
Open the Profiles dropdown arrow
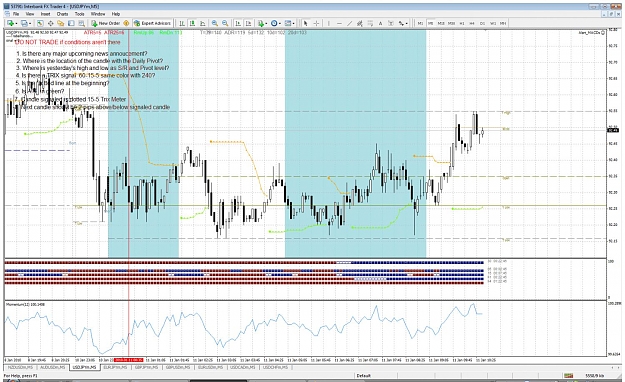[30, 23]
